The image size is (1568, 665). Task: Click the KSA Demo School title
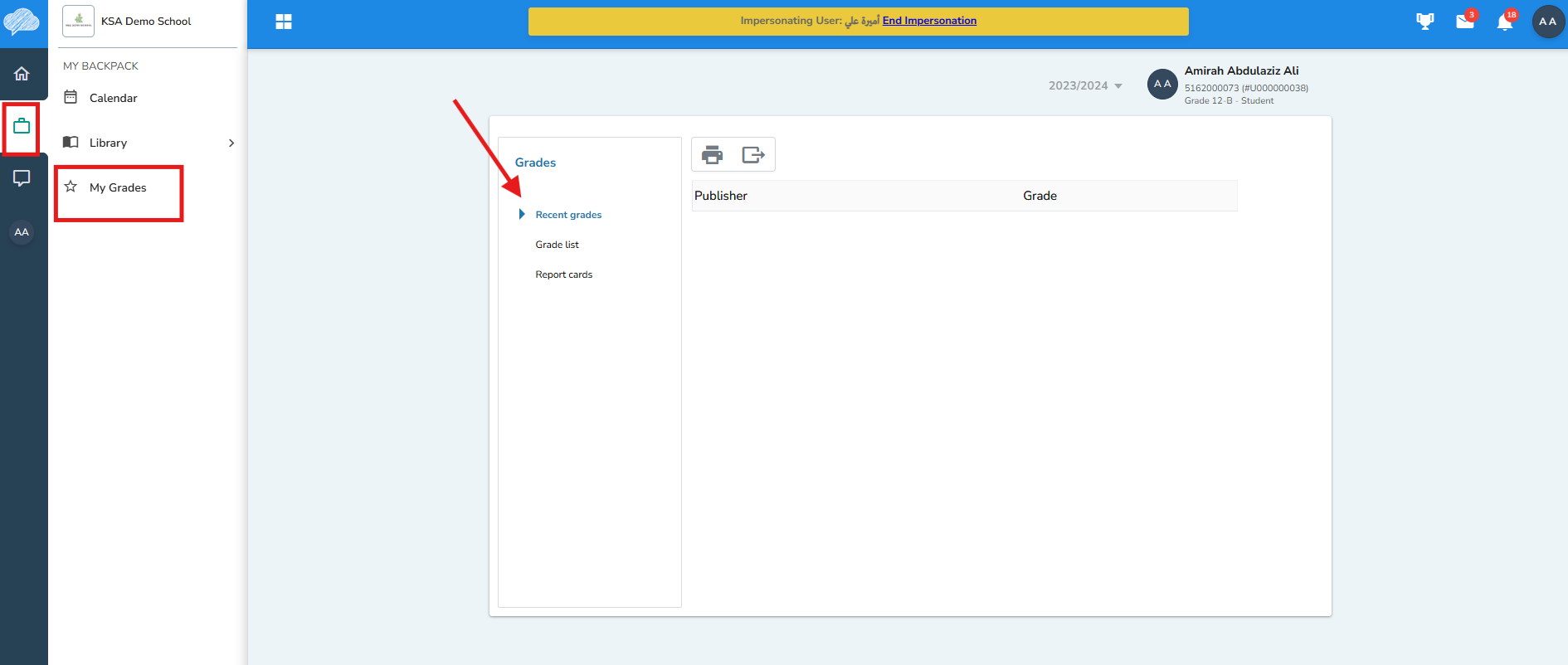146,22
